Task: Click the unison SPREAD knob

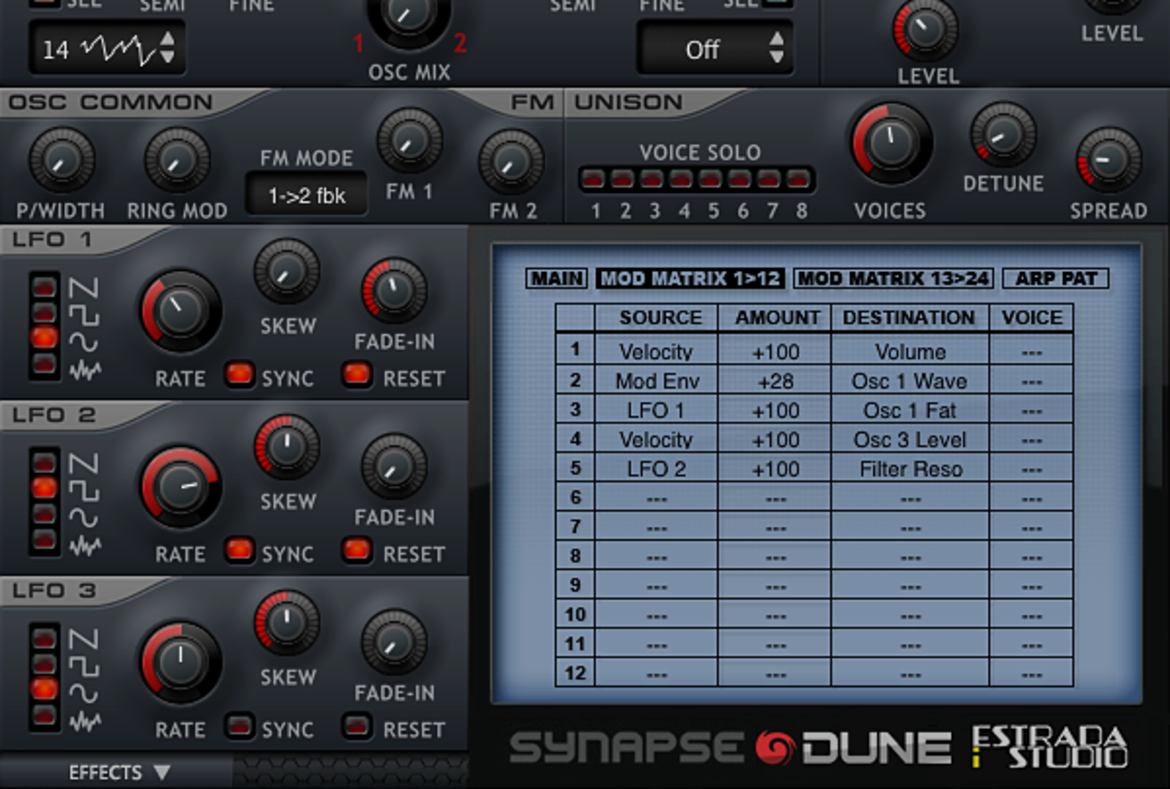Action: click(x=1109, y=160)
